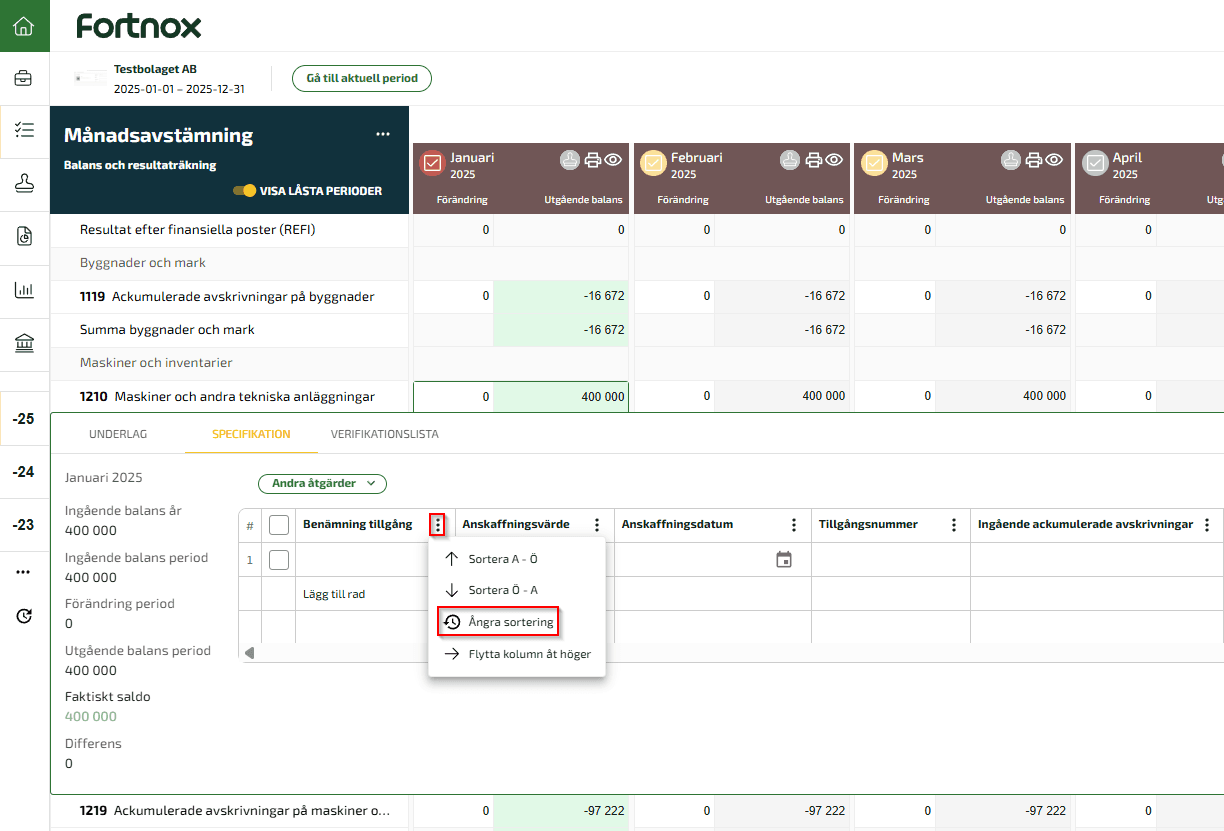The width and height of the screenshot is (1224, 831).
Task: Open Anskaffningsvärde column menu dots
Action: coord(597,524)
